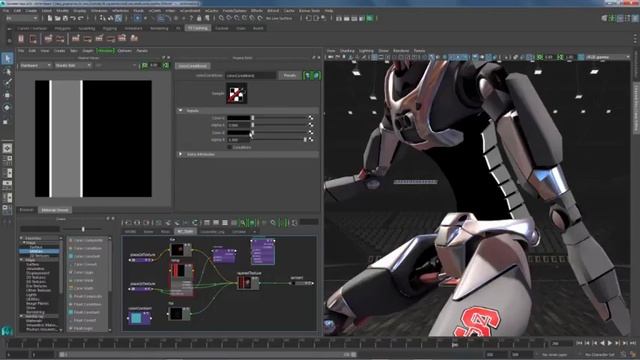Click the Create panel icon size slider

[83, 229]
